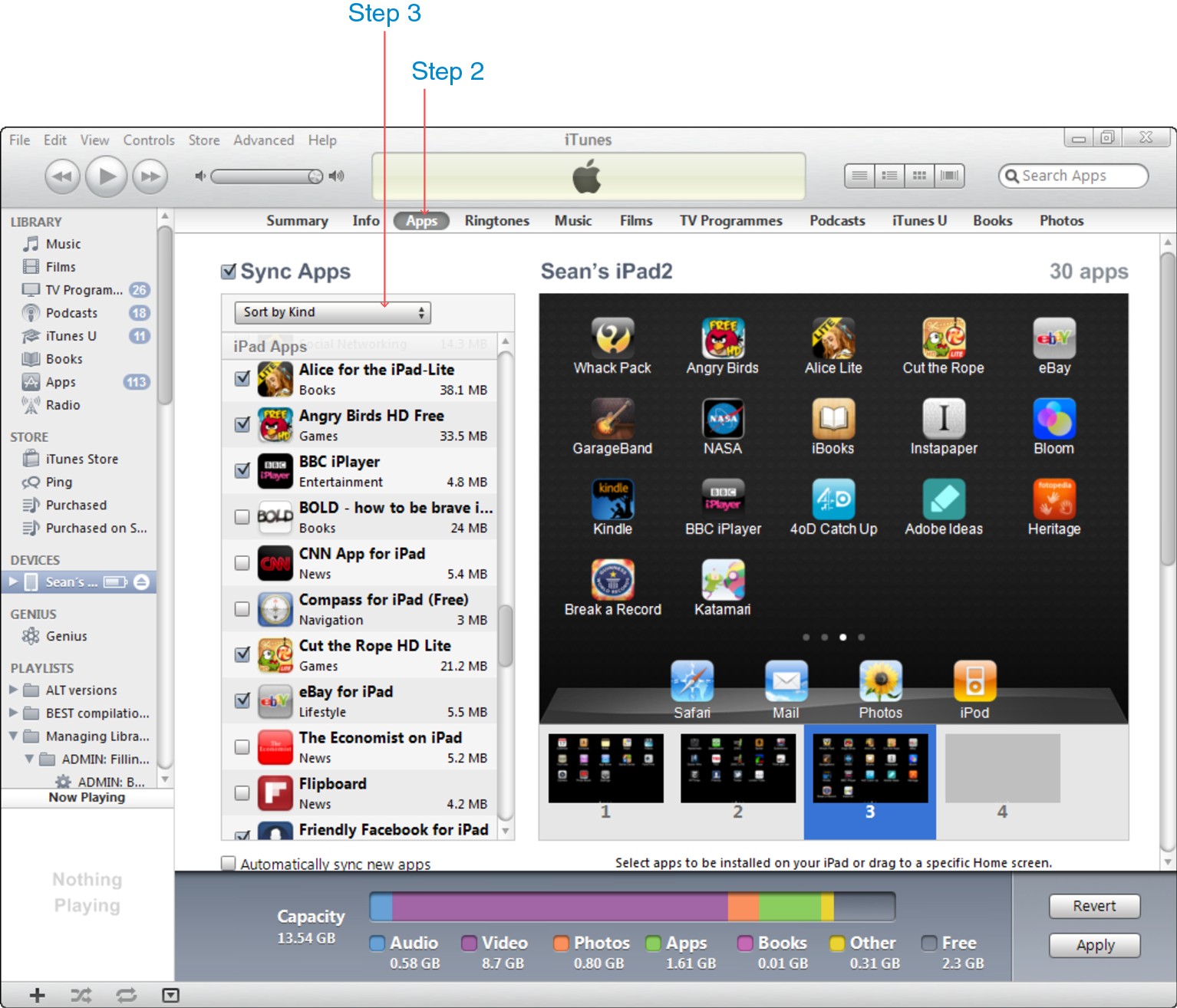Viewport: 1177px width, 1008px height.
Task: Check the Flipboard checkbox
Action: click(x=242, y=793)
